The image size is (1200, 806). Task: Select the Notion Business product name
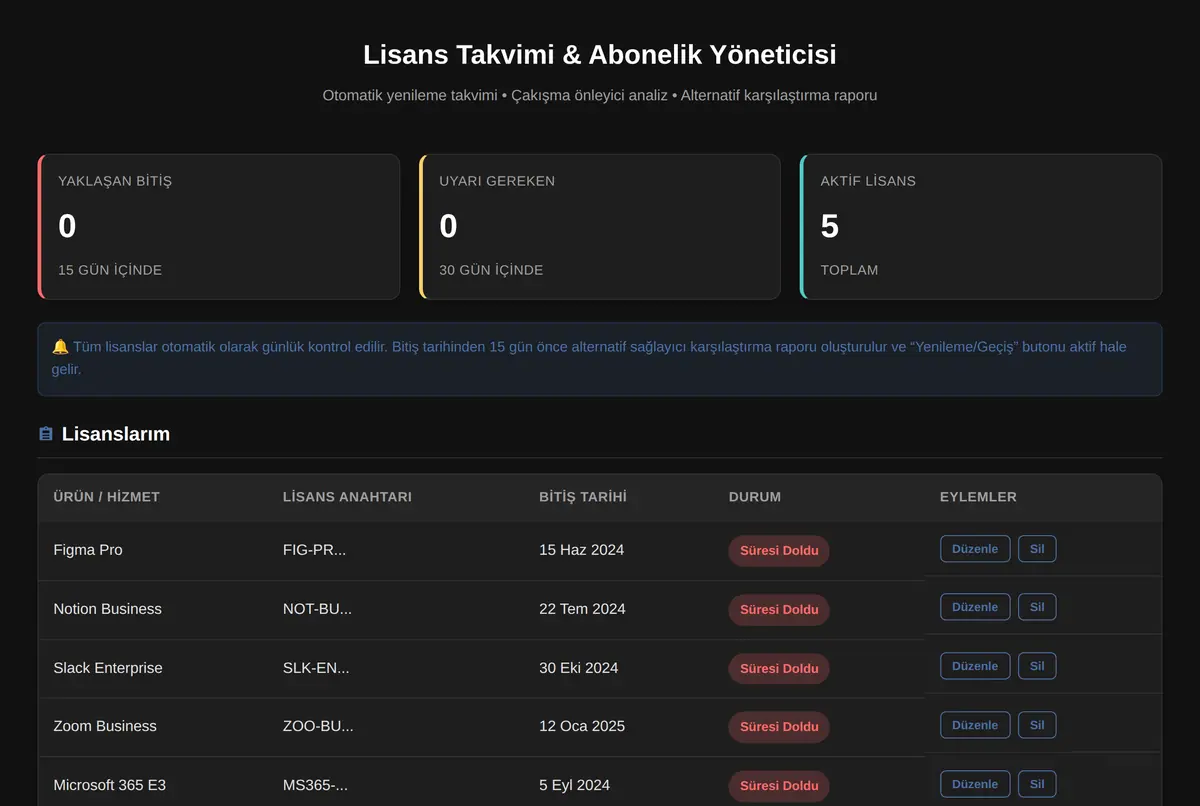[107, 609]
